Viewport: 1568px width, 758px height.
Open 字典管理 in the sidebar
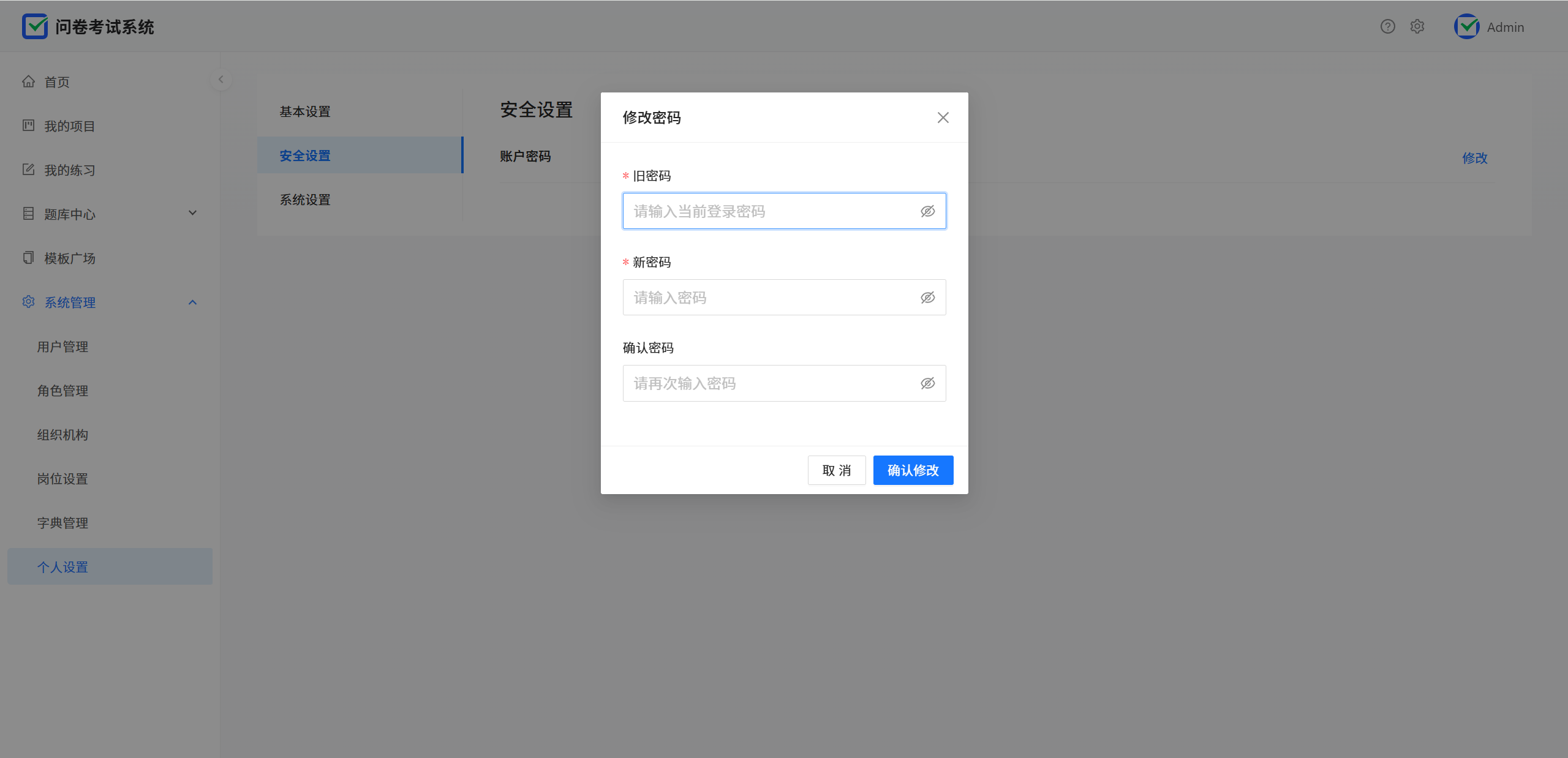pyautogui.click(x=110, y=523)
